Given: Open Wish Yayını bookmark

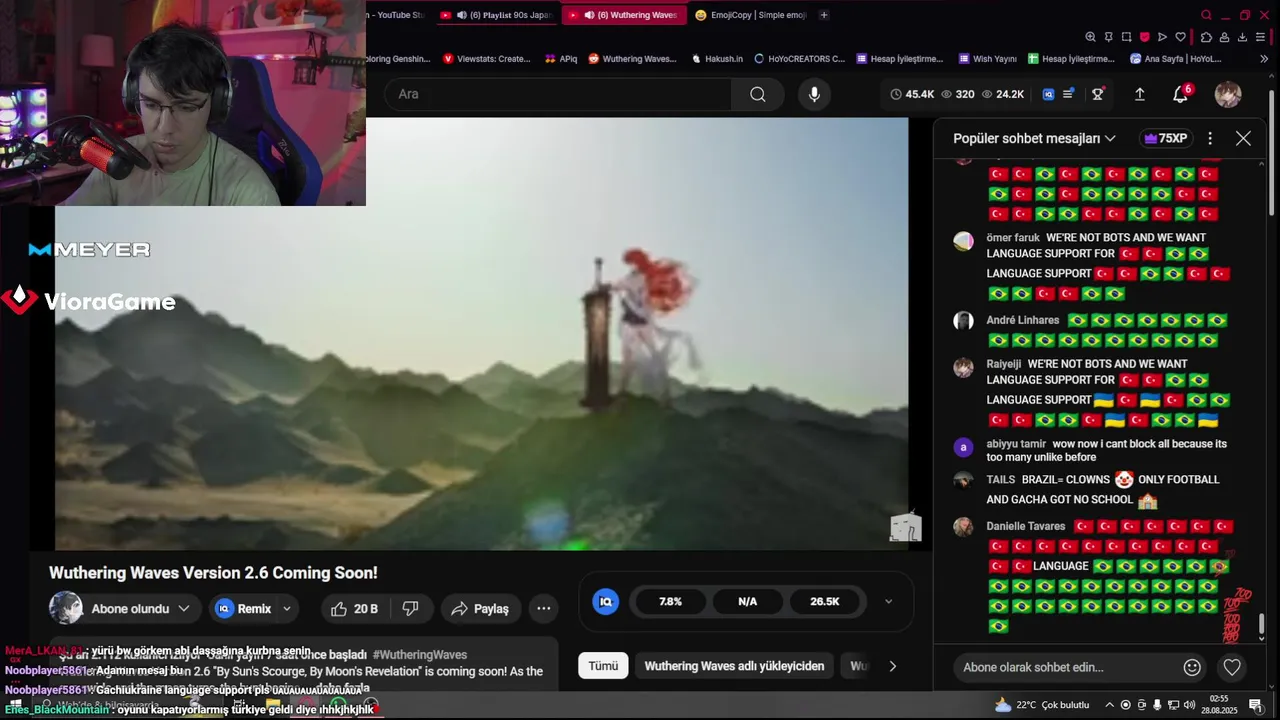Looking at the screenshot, I should (x=987, y=59).
